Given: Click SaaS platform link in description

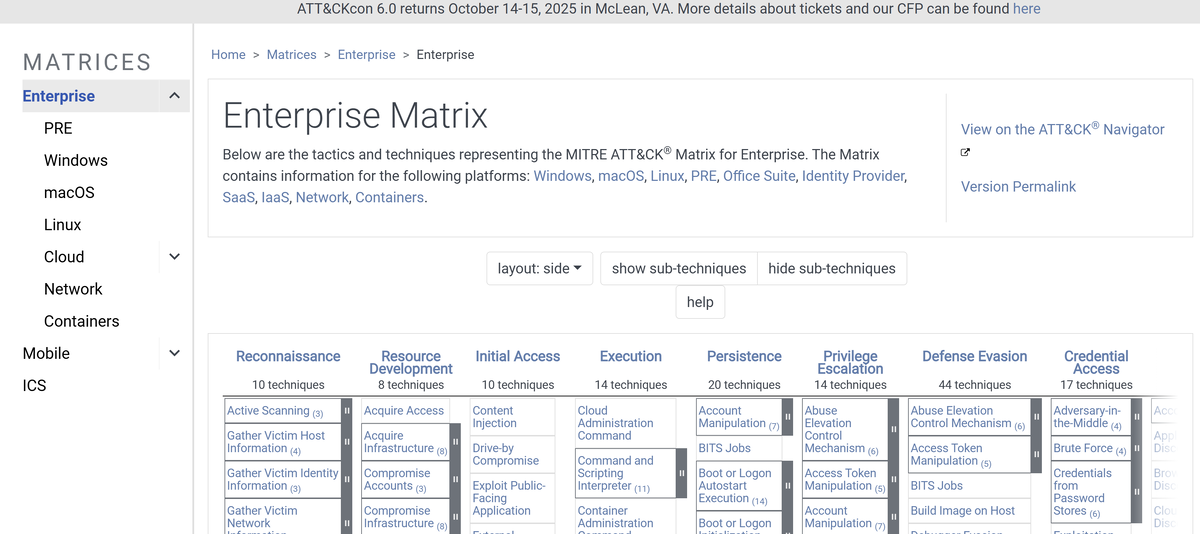Looking at the screenshot, I should coord(238,197).
